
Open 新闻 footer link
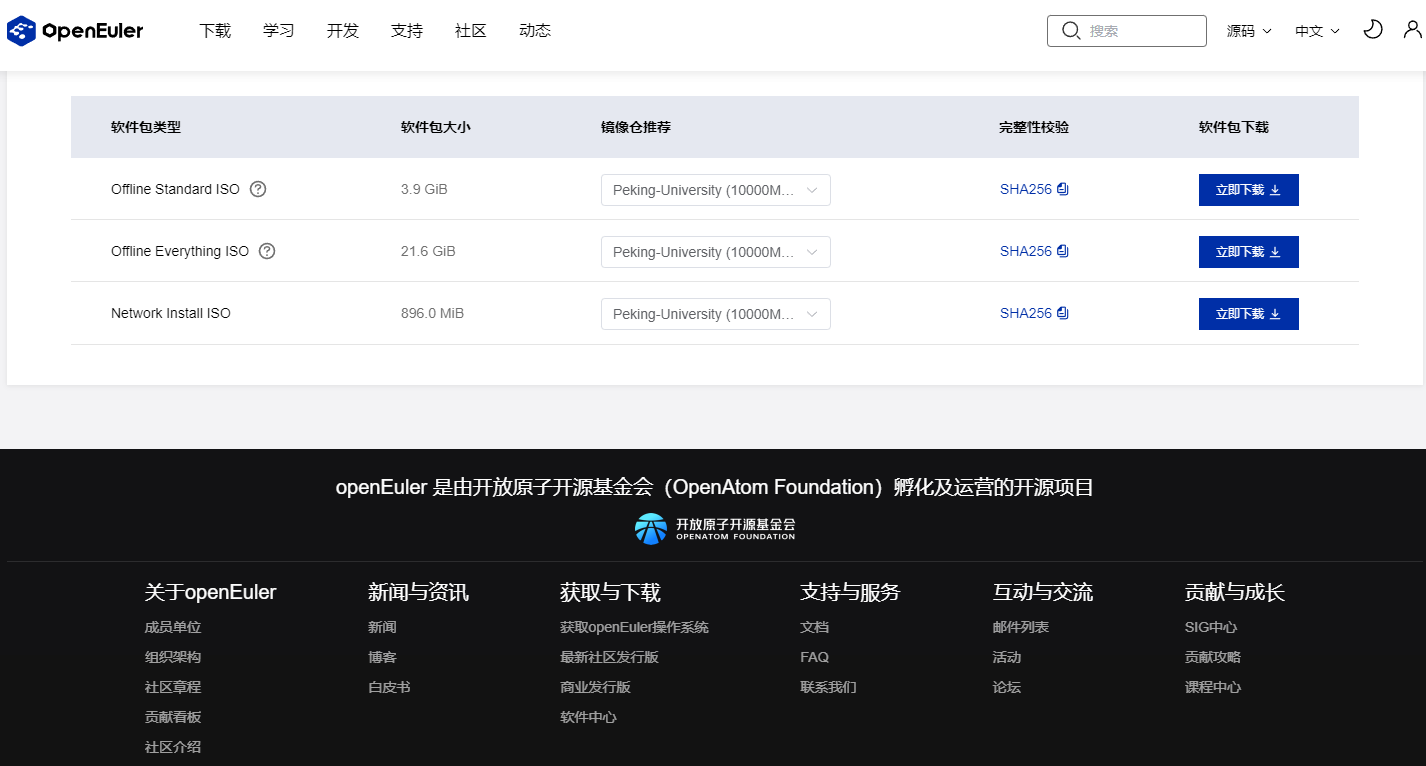382,627
